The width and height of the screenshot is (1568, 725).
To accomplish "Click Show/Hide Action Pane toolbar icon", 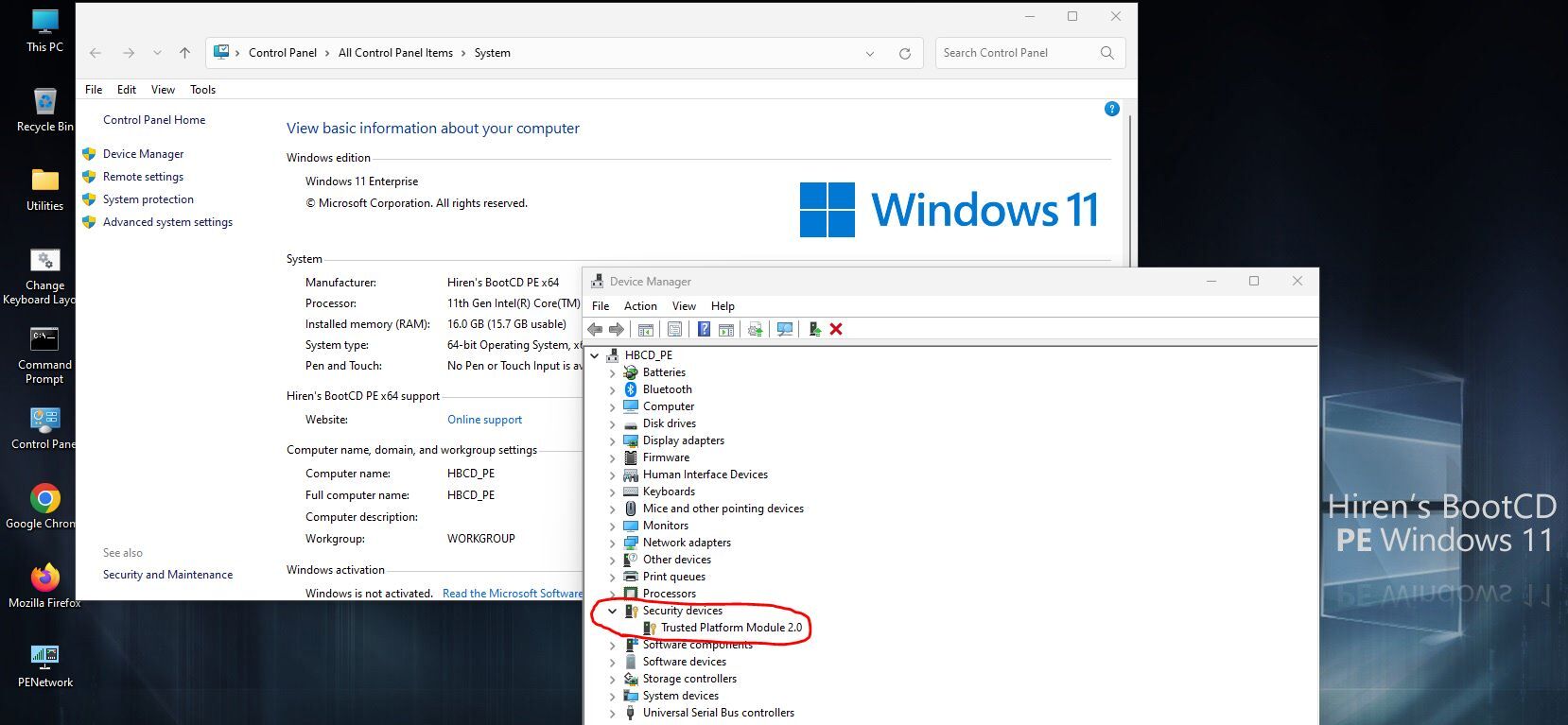I will pos(726,329).
